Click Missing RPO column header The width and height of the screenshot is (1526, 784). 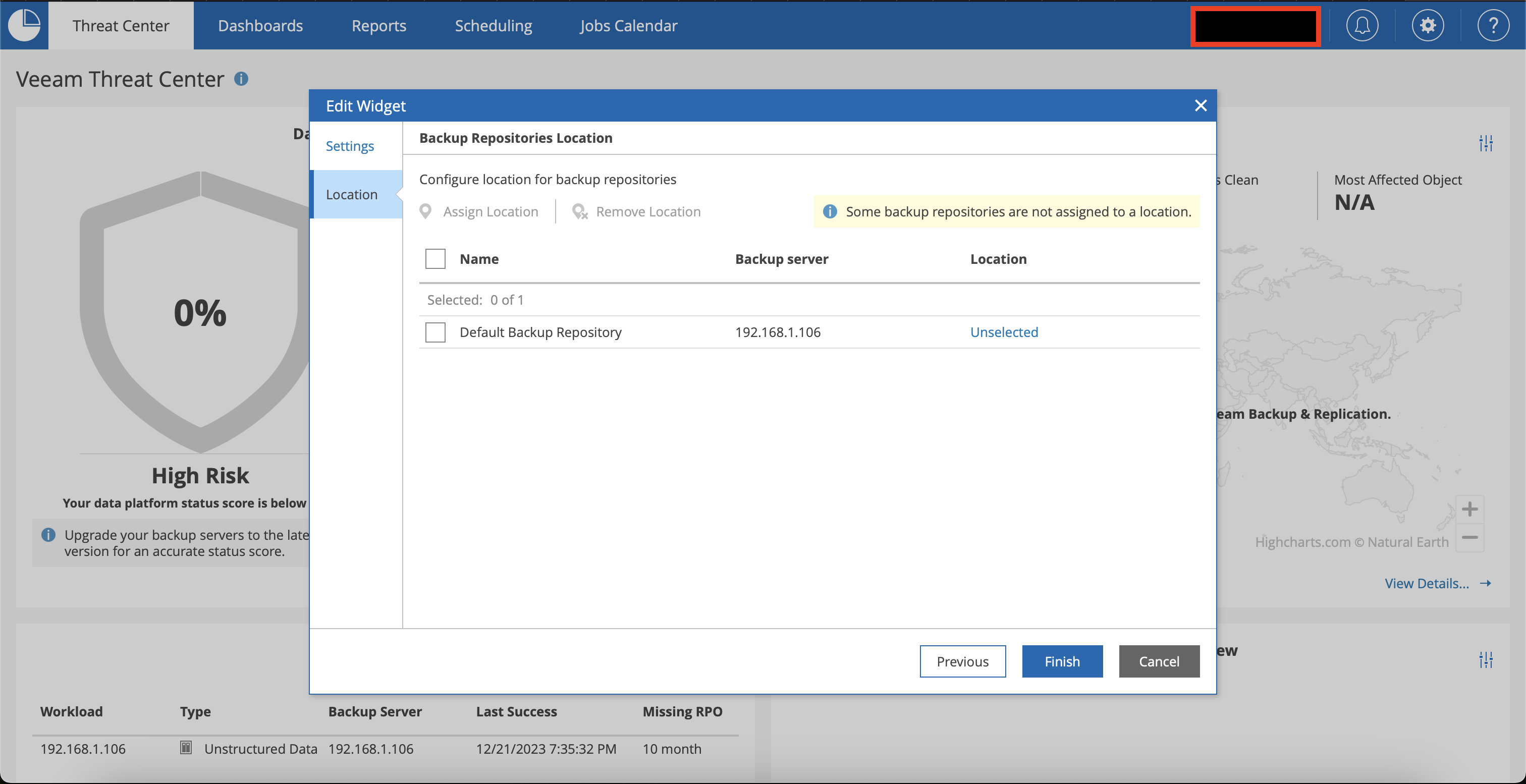coord(682,711)
